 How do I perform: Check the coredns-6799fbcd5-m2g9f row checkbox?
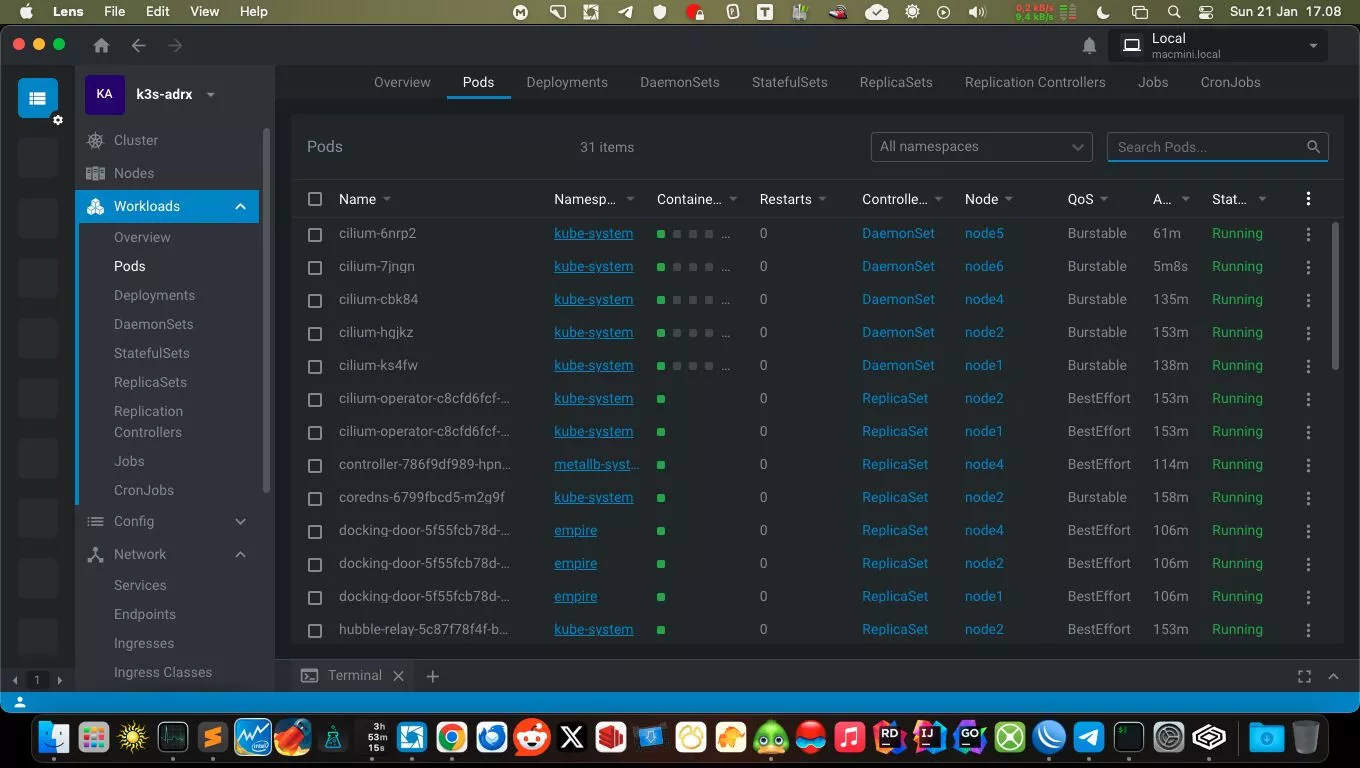(315, 498)
